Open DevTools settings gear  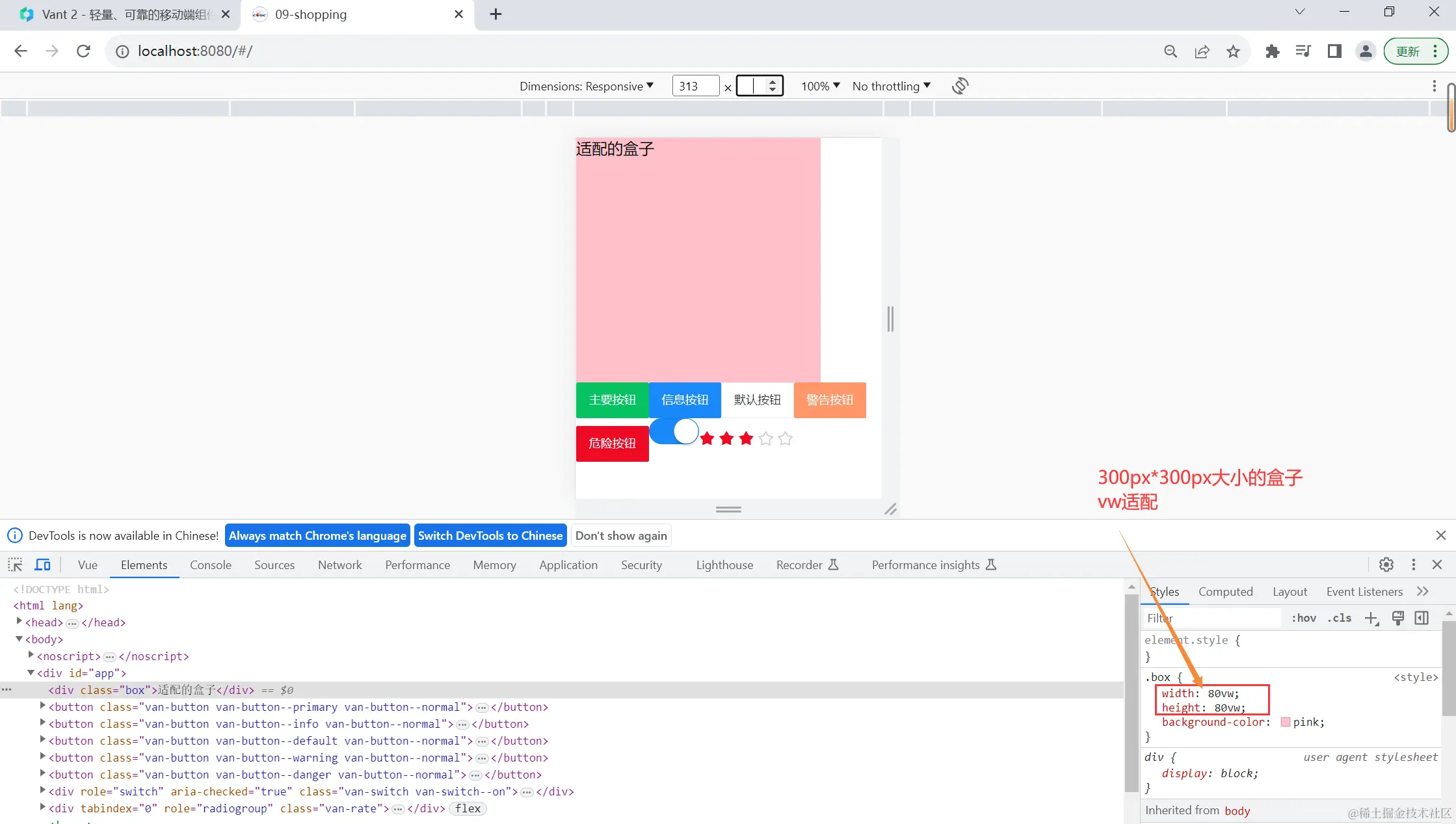click(x=1386, y=565)
